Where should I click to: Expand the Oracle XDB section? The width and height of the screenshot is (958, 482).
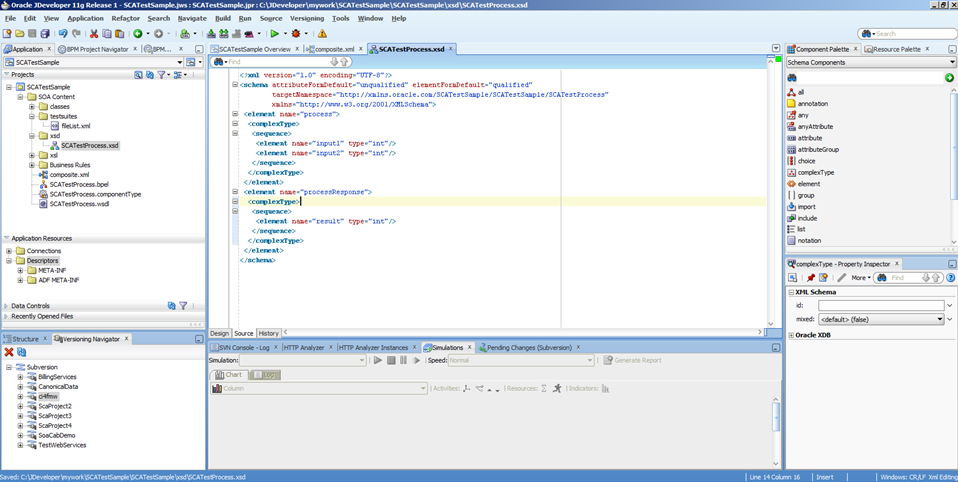coord(791,335)
